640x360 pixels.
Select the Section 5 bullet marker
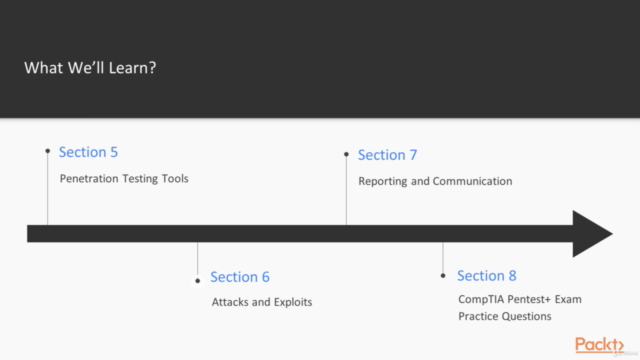point(48,151)
